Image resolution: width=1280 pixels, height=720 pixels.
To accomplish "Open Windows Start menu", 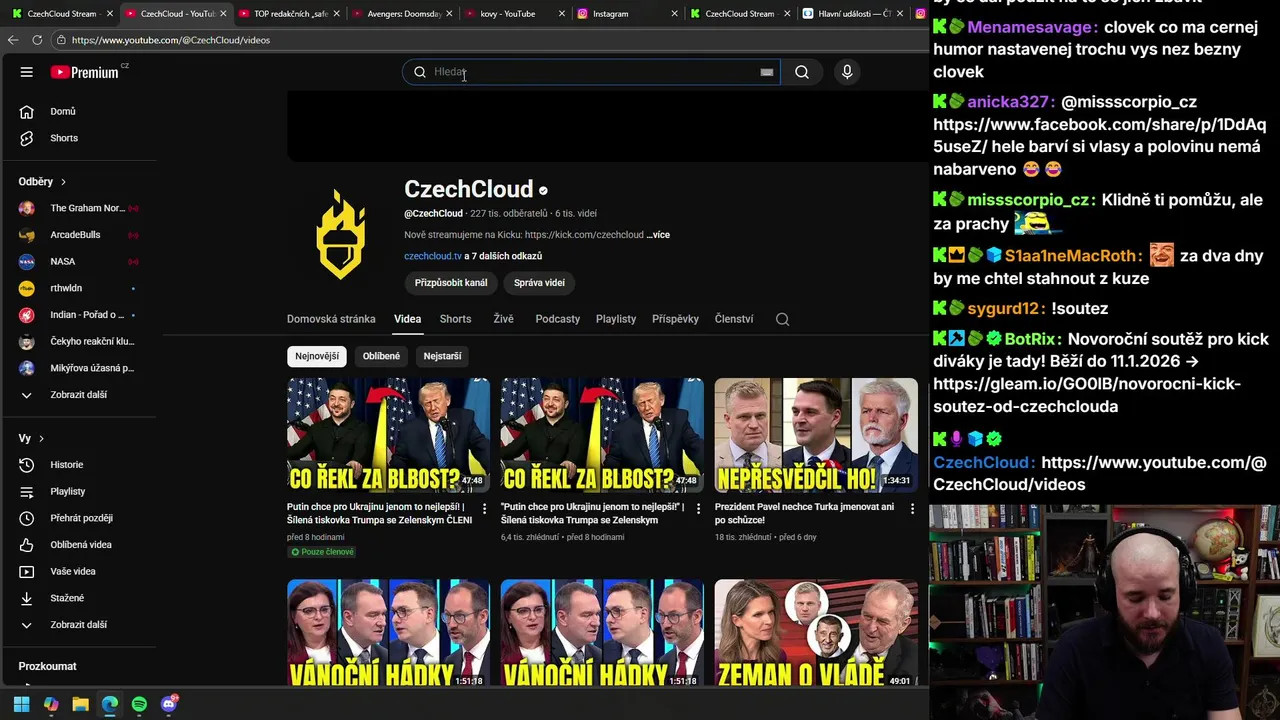I will pyautogui.click(x=21, y=704).
